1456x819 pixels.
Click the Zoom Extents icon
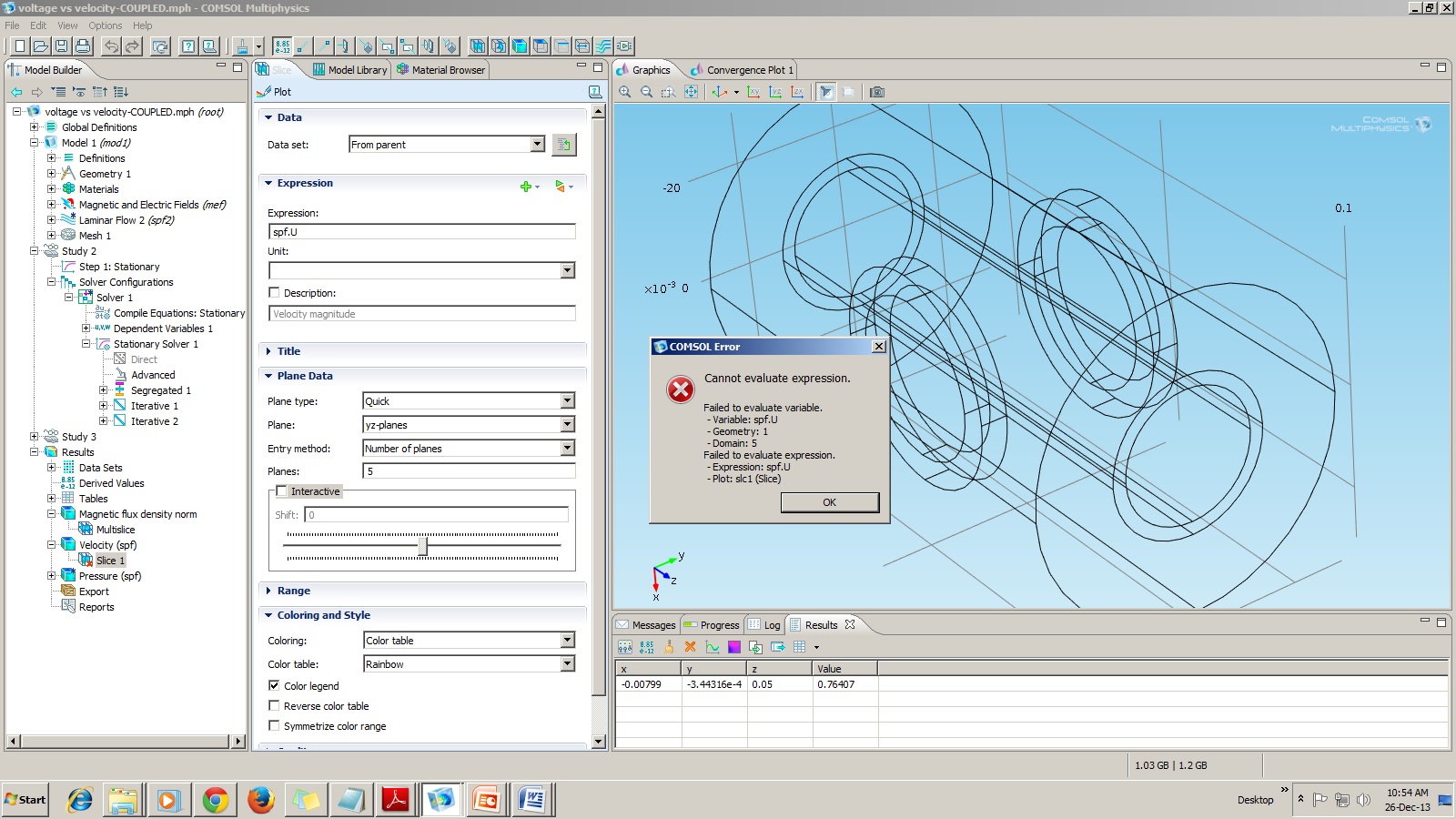691,92
